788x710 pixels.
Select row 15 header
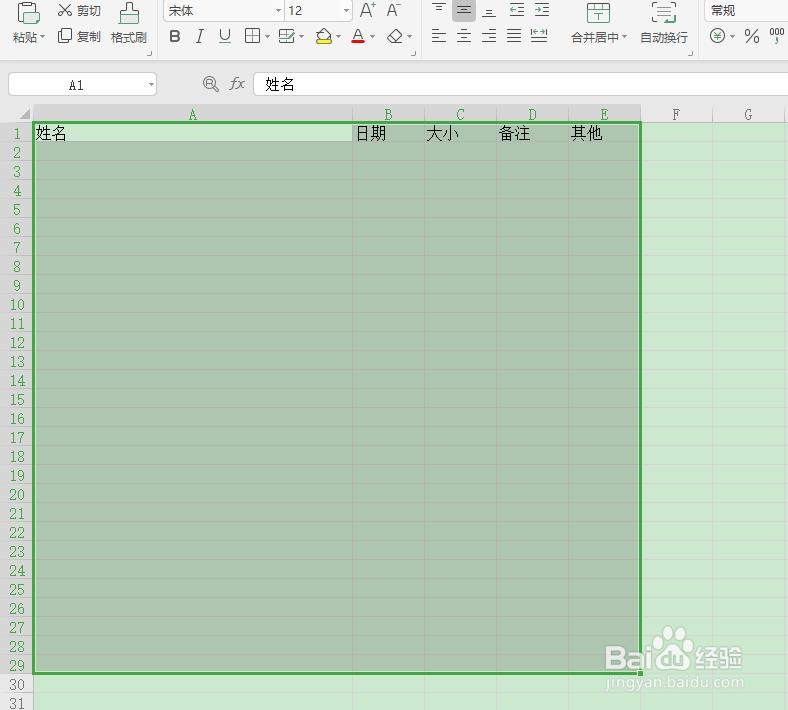coord(17,399)
